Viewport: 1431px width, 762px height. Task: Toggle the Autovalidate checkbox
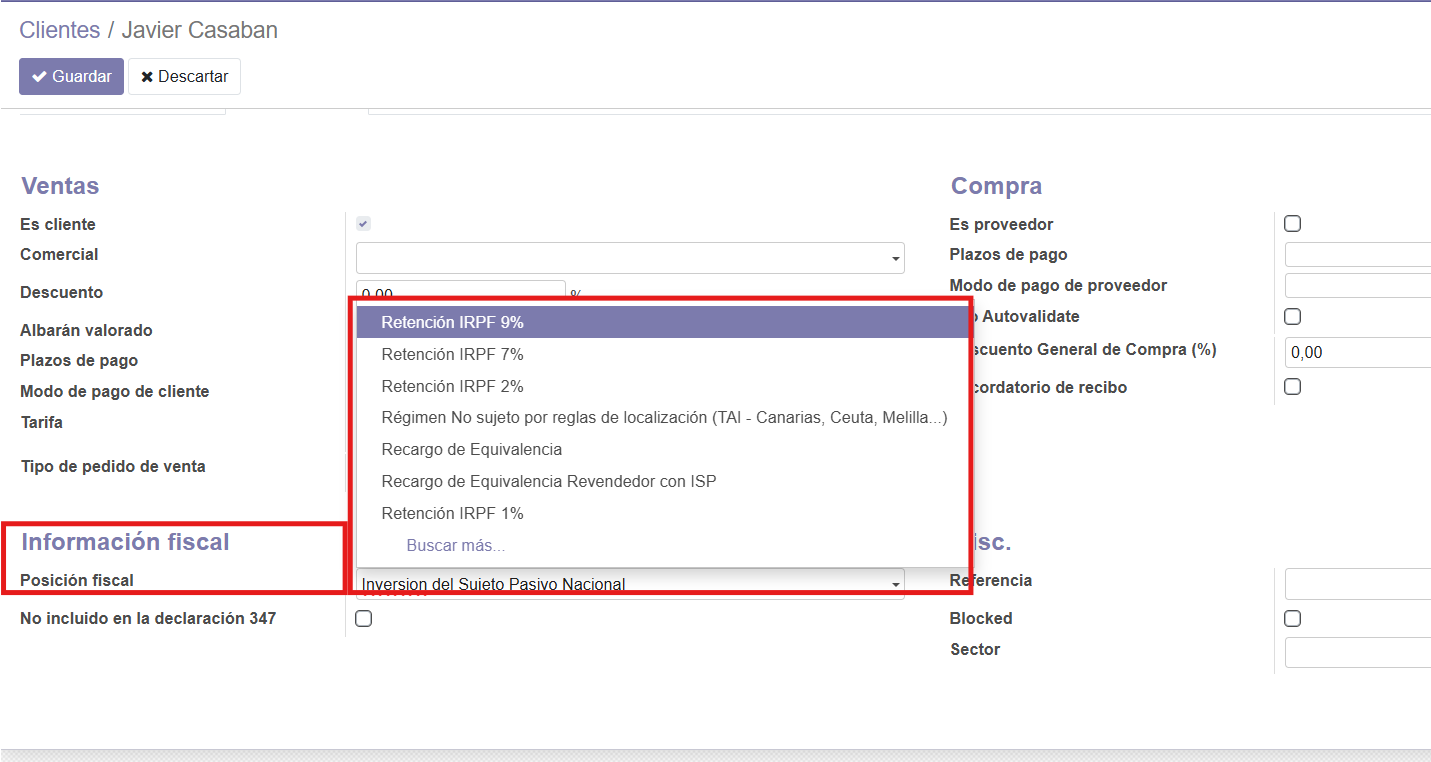tap(1292, 316)
